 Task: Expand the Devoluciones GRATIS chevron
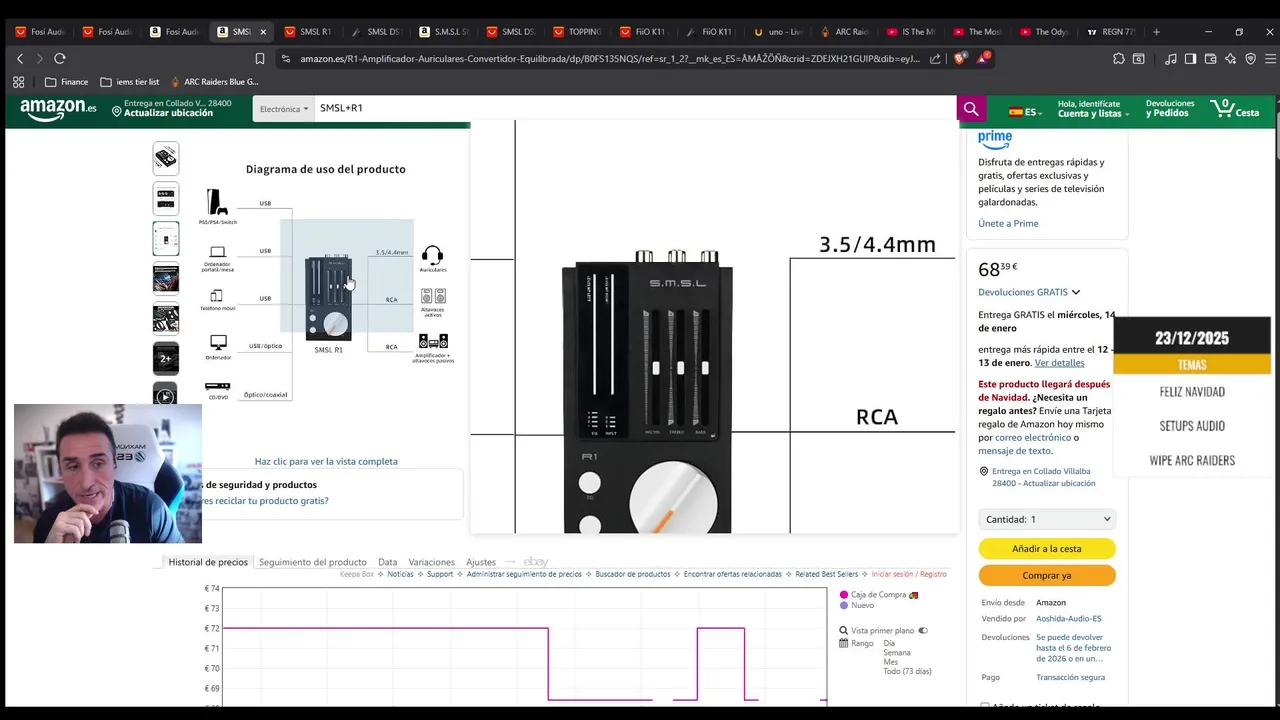[1076, 292]
